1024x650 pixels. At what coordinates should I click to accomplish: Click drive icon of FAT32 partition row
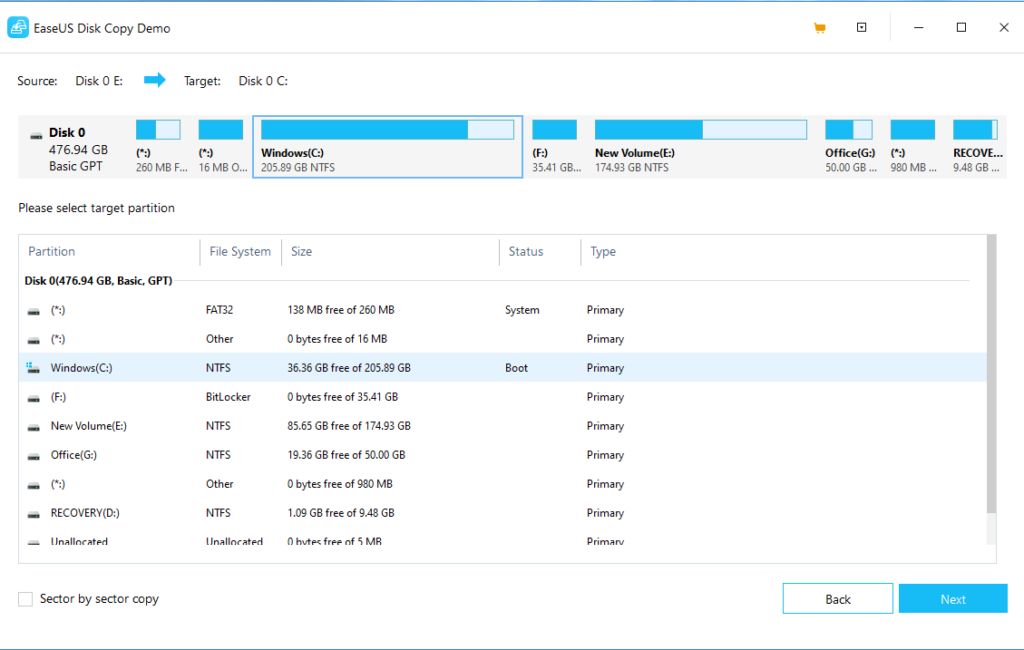(x=33, y=311)
